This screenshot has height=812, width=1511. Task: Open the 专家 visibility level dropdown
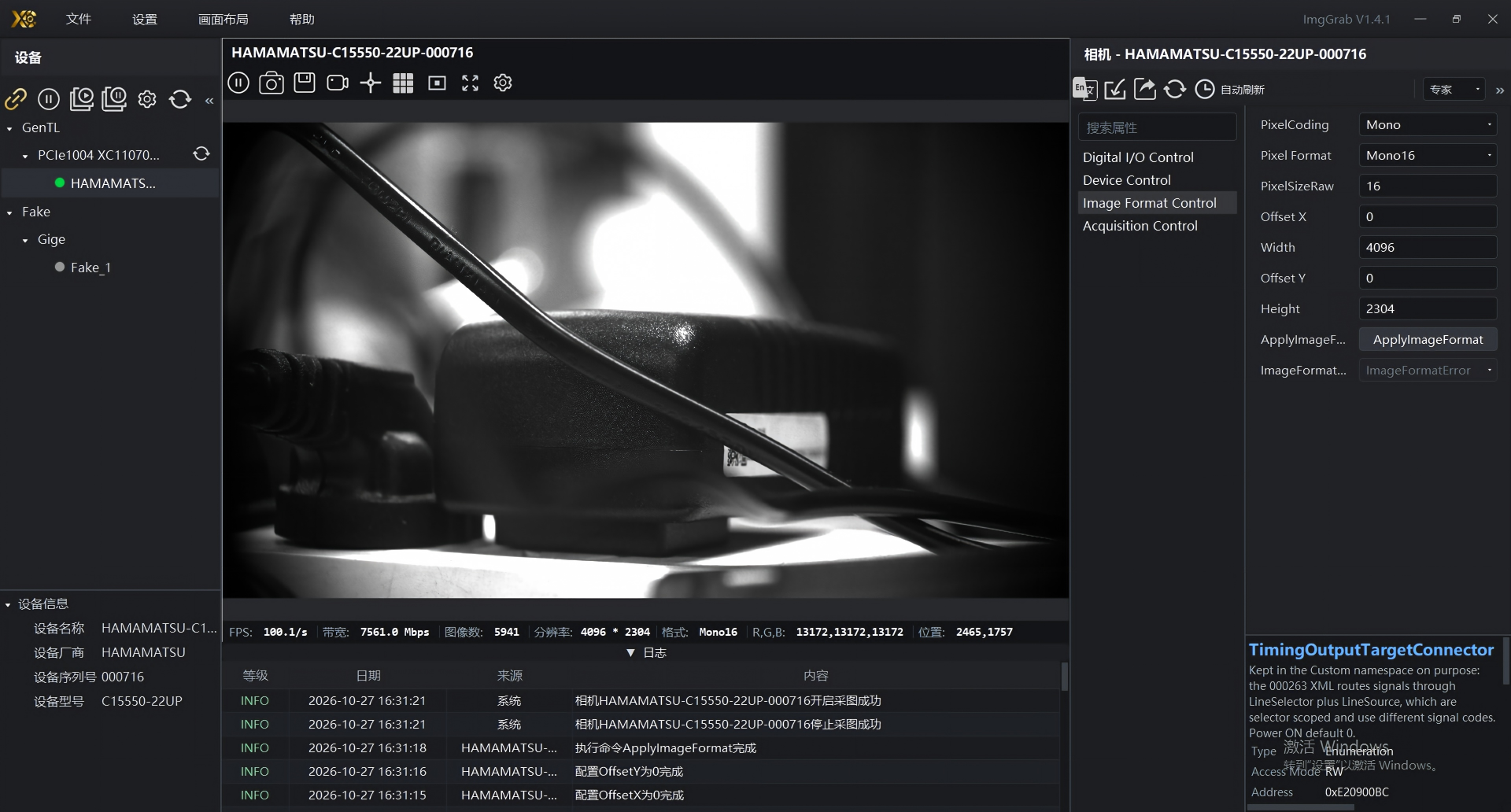(x=1454, y=89)
